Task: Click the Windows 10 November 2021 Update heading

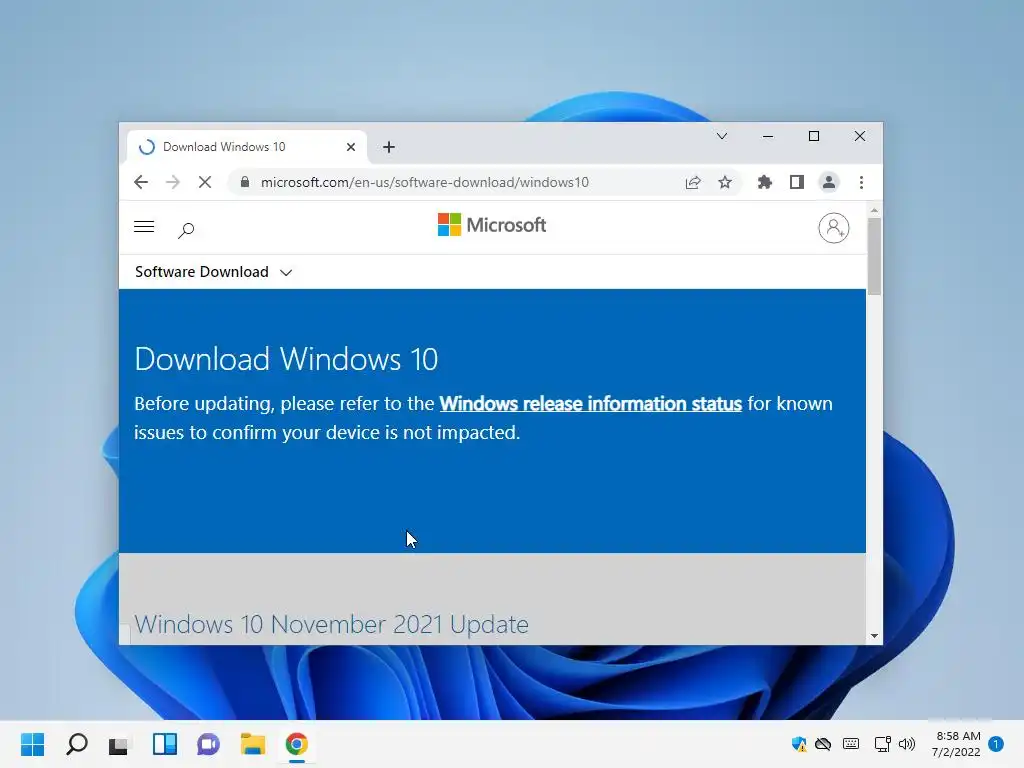Action: tap(332, 625)
